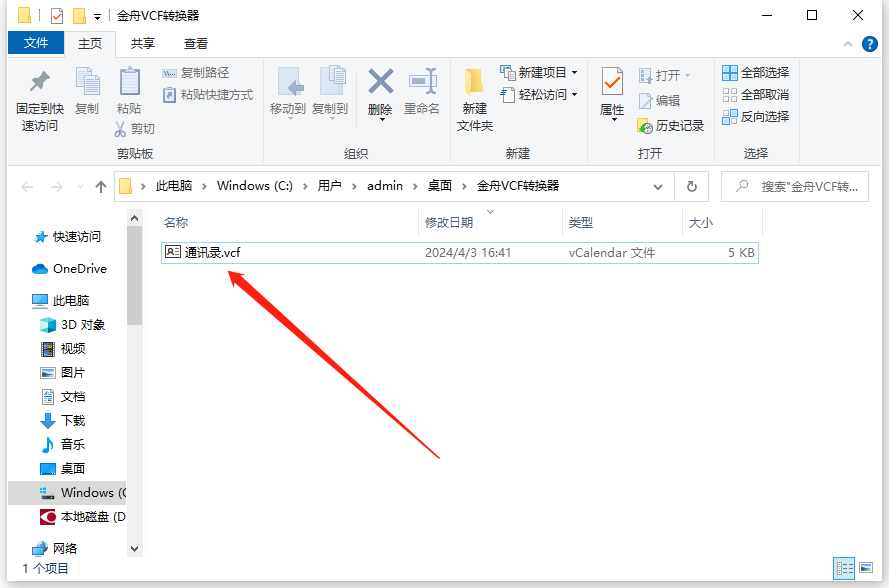889x588 pixels.
Task: Click admin in address breadcrumb
Action: pos(385,186)
